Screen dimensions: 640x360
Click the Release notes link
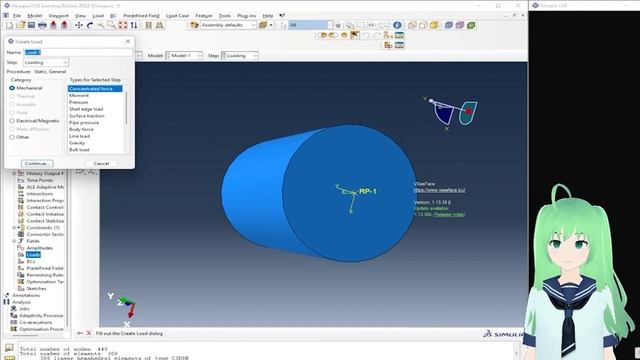449,214
